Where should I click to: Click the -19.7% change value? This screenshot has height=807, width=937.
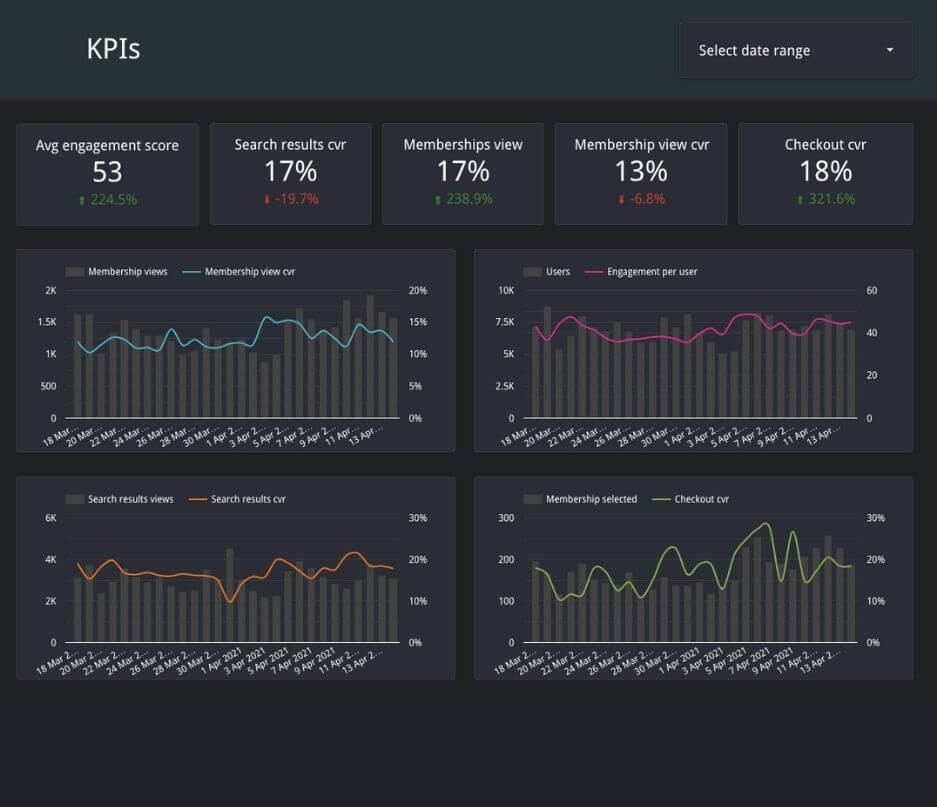[x=297, y=199]
